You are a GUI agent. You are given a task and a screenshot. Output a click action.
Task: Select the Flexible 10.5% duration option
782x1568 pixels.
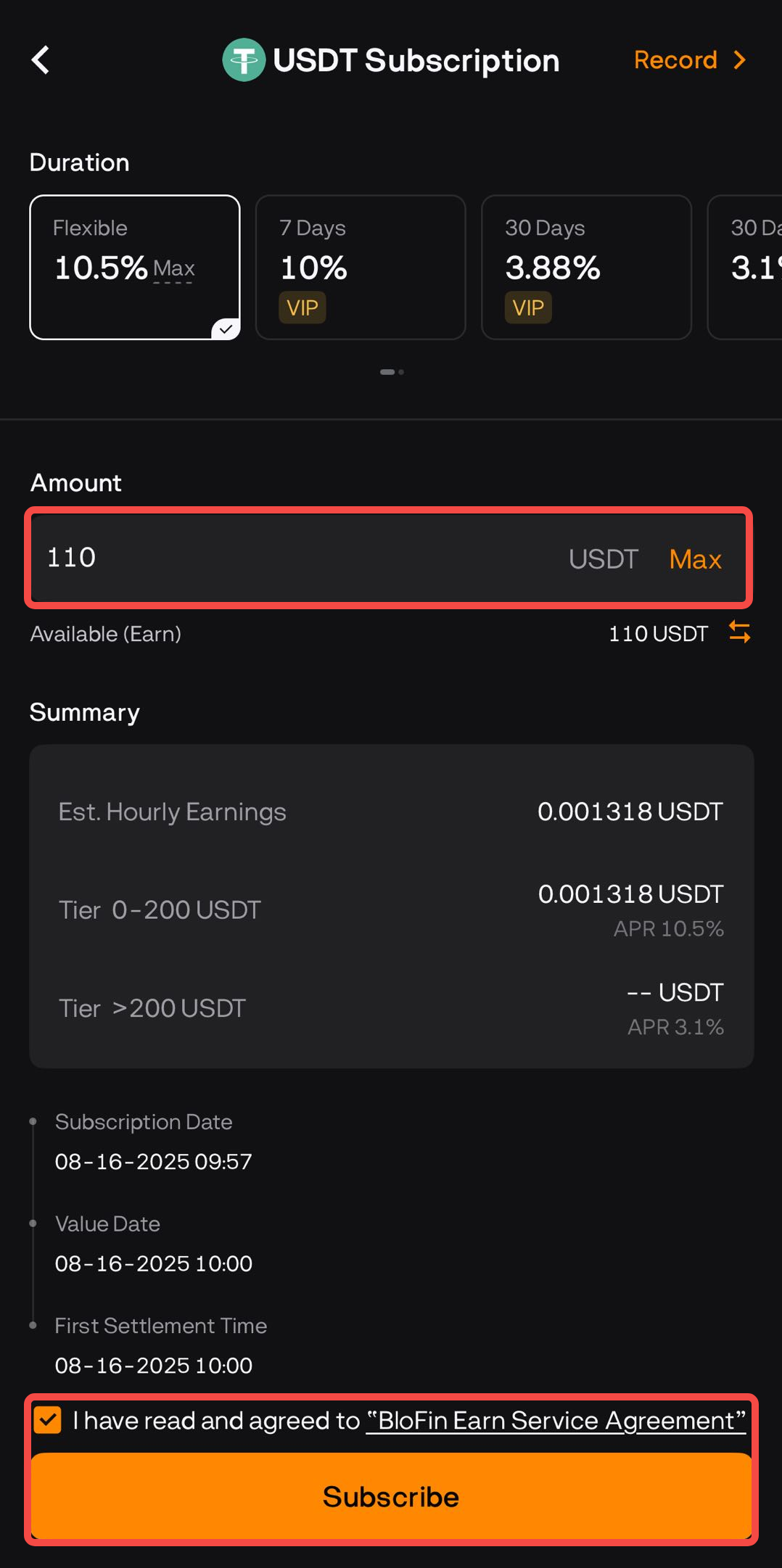pos(135,267)
